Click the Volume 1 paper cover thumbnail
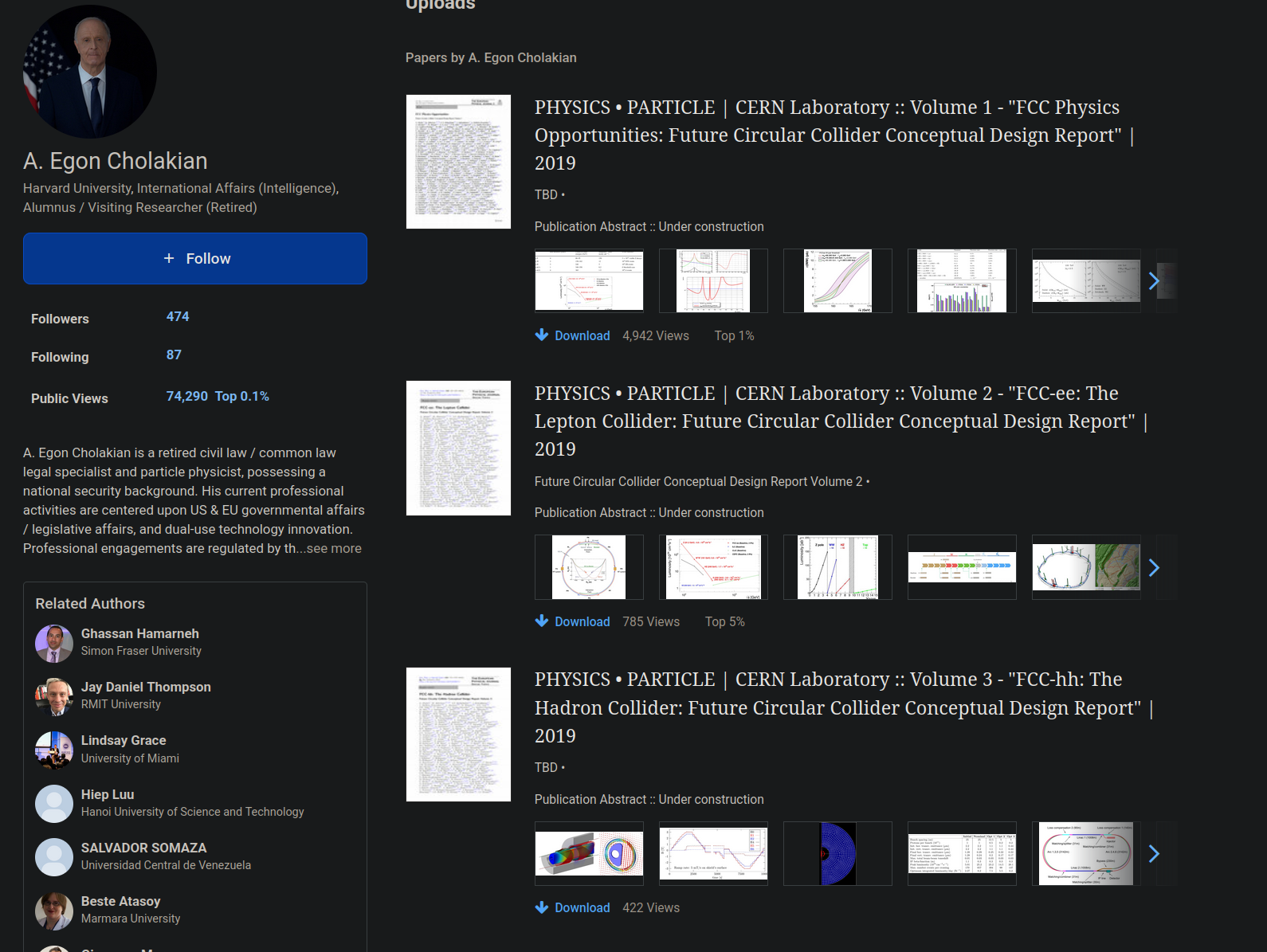 (458, 162)
